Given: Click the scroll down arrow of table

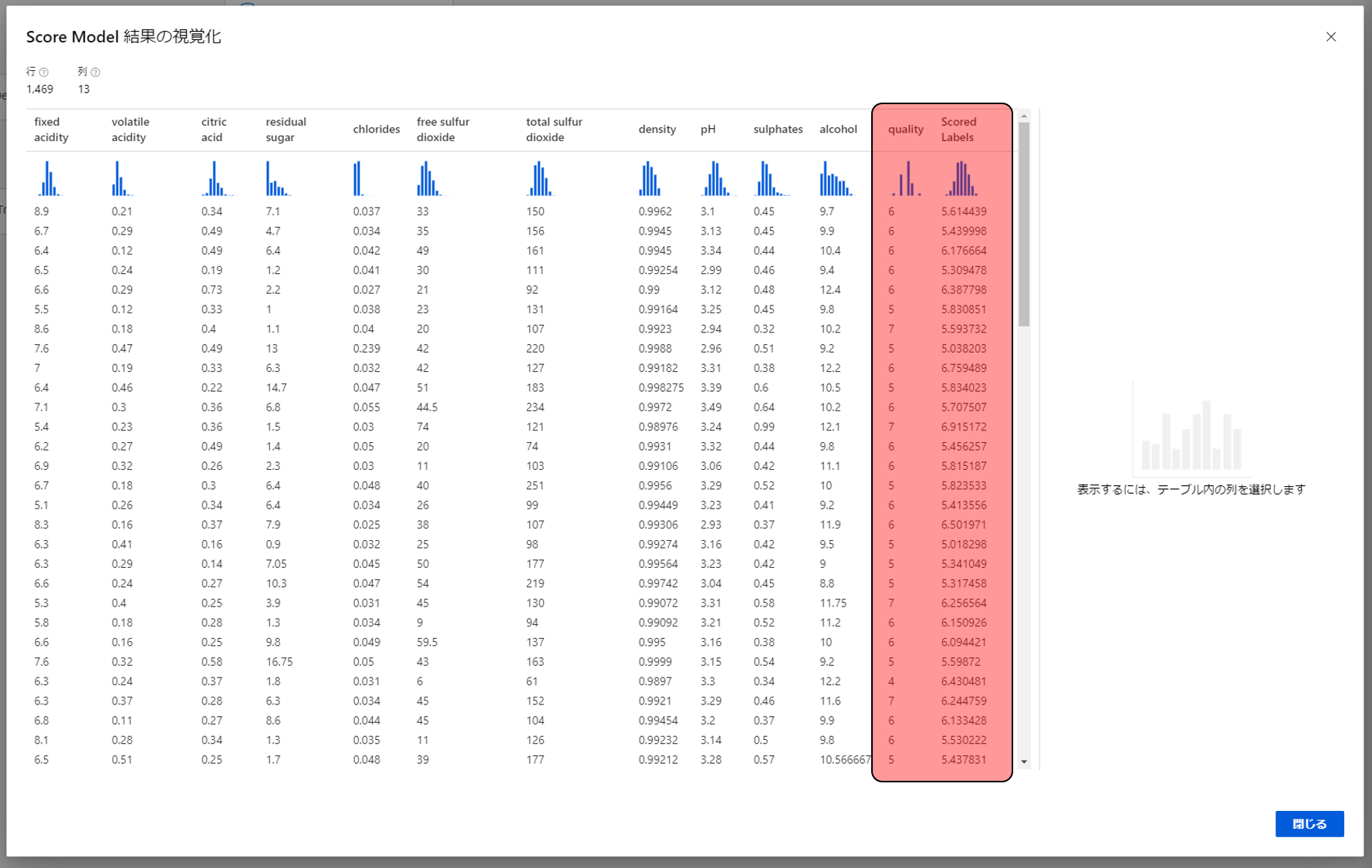Looking at the screenshot, I should [x=1024, y=762].
